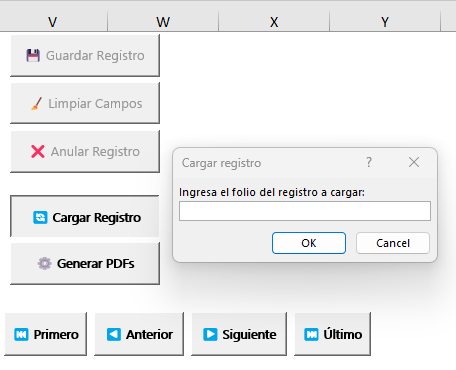The height and width of the screenshot is (370, 456).
Task: Focus the folio input field
Action: click(305, 211)
